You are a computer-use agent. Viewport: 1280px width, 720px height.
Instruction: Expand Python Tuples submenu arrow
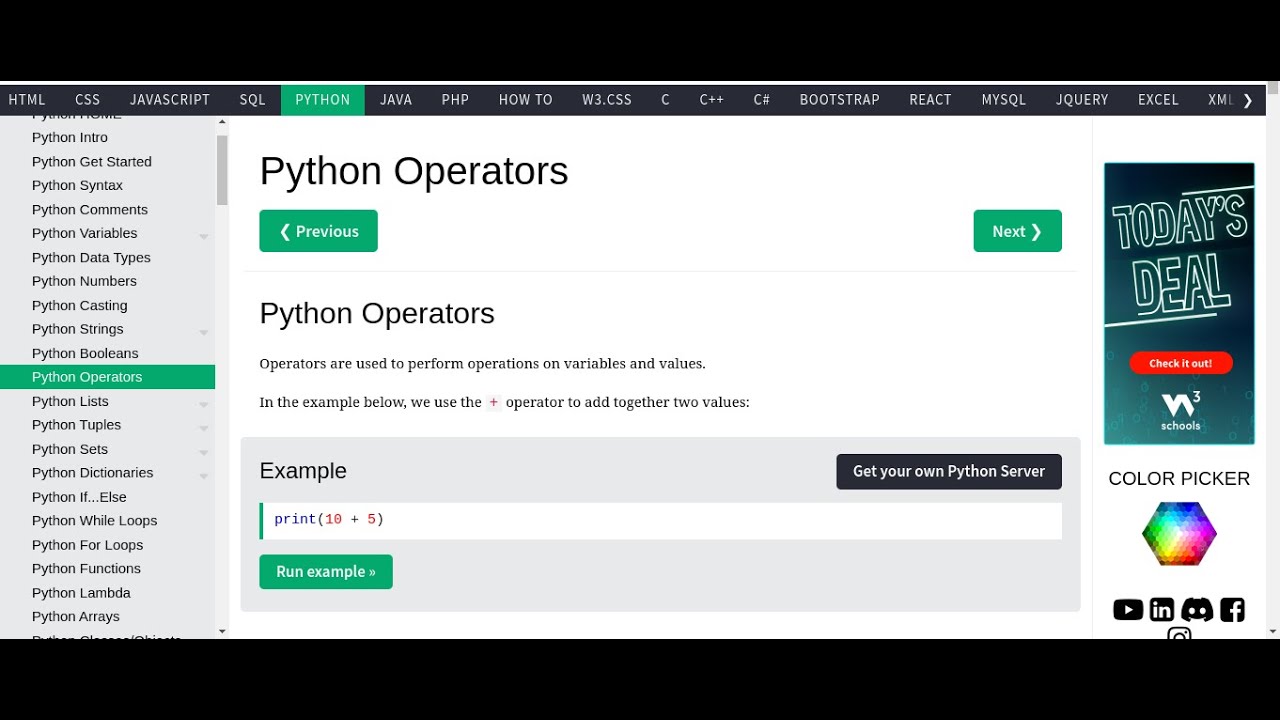(x=203, y=429)
